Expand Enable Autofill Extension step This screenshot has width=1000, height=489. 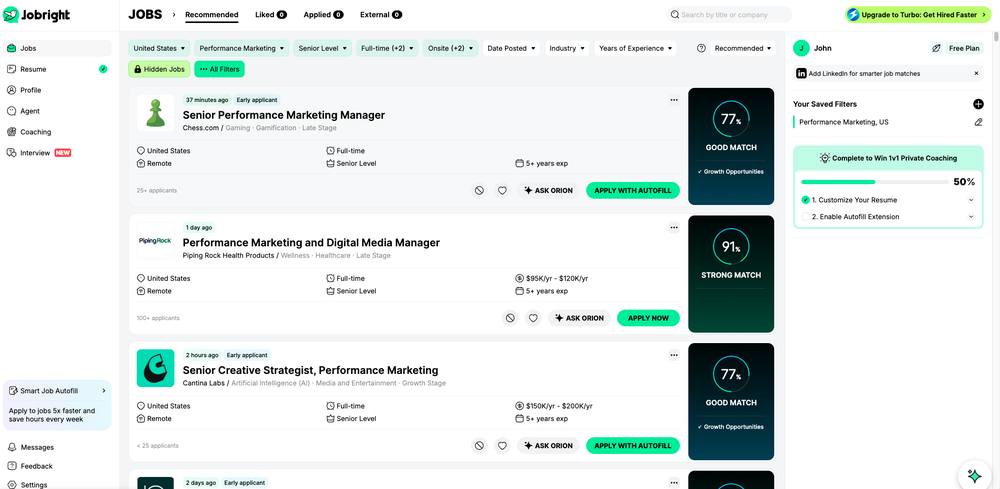click(x=971, y=217)
